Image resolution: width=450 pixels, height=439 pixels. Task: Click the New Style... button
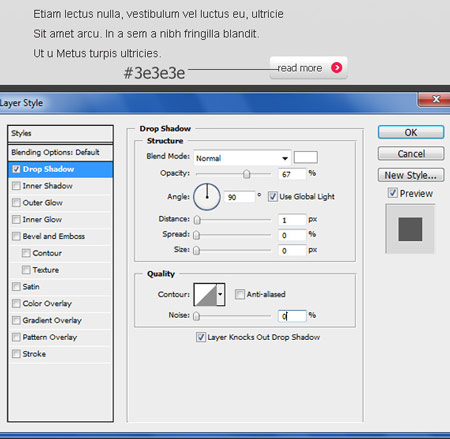[411, 175]
